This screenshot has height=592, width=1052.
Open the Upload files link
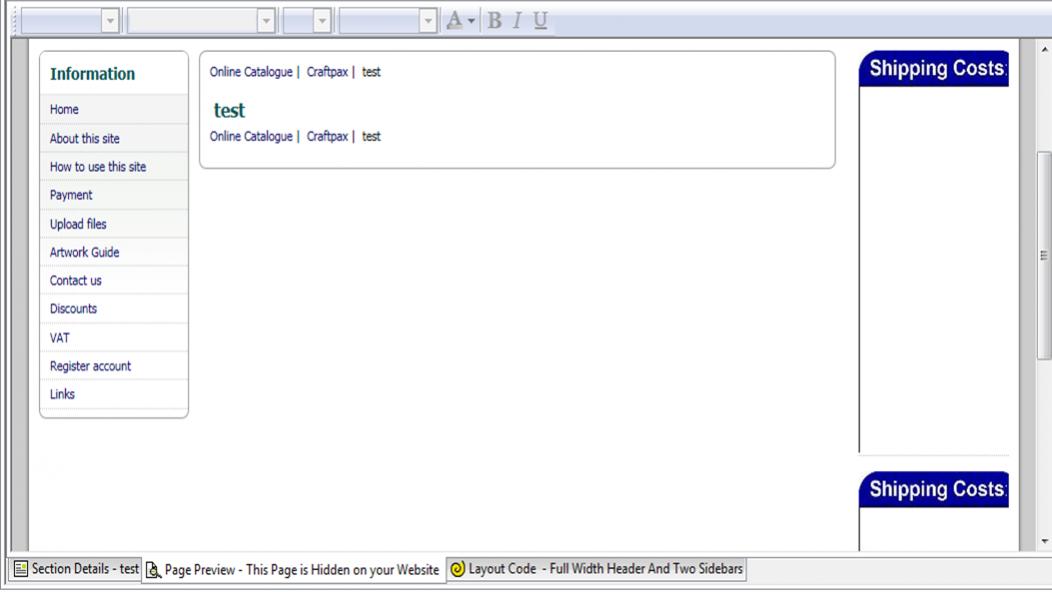[78, 224]
